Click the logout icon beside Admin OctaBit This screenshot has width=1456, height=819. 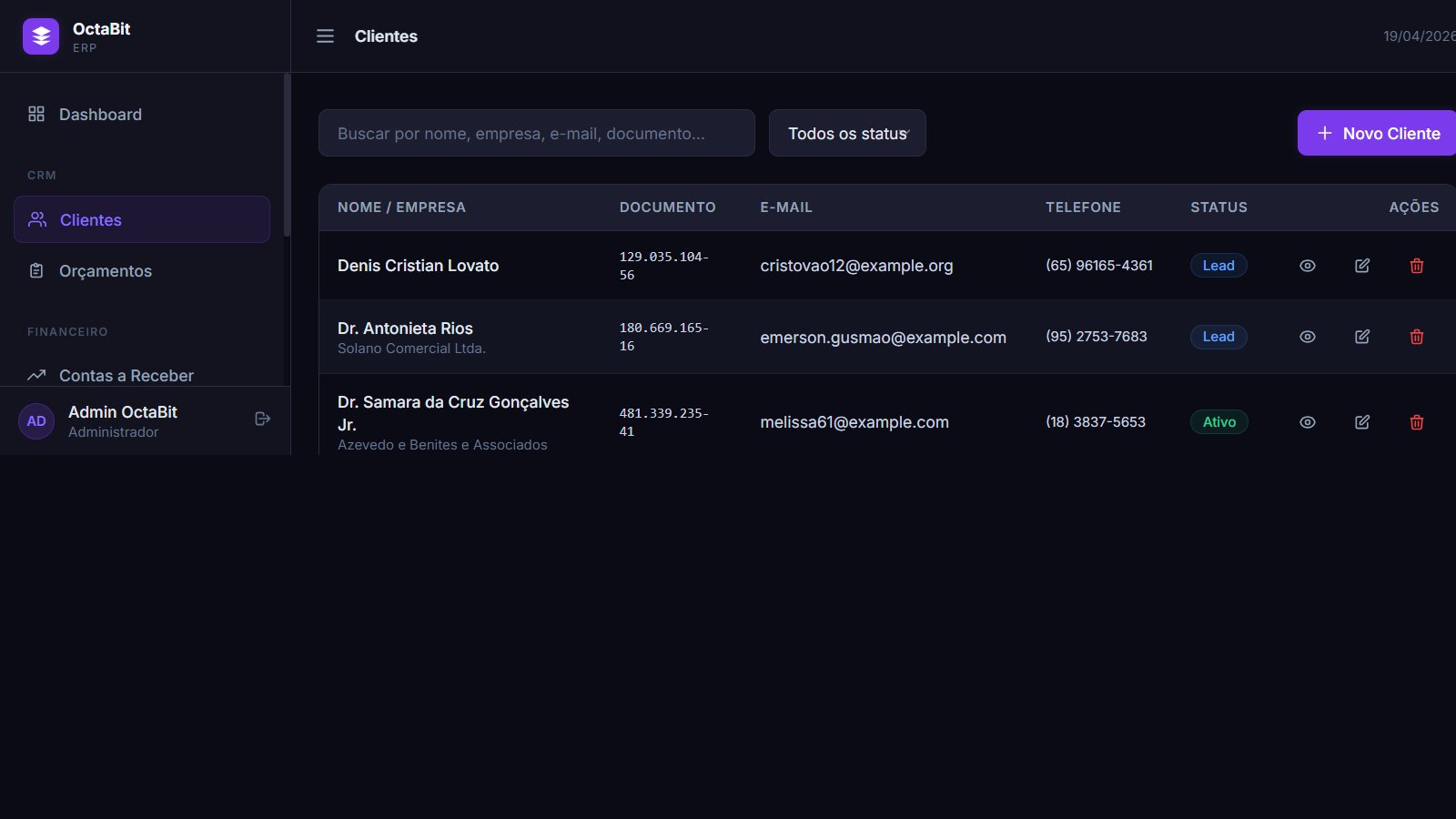click(x=263, y=419)
